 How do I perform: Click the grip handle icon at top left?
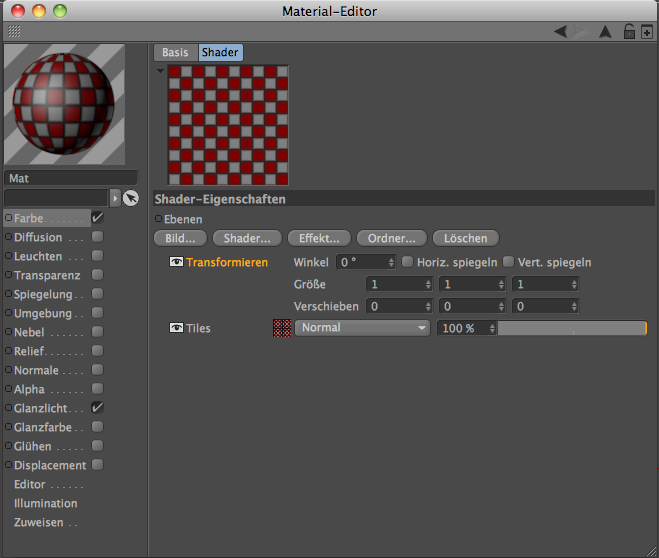point(14,31)
